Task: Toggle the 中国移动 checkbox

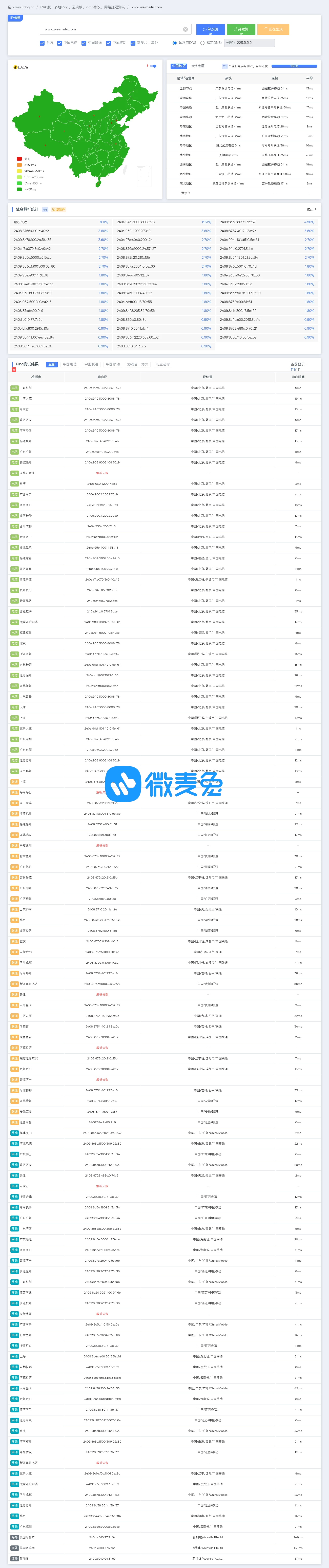Action: (x=108, y=43)
